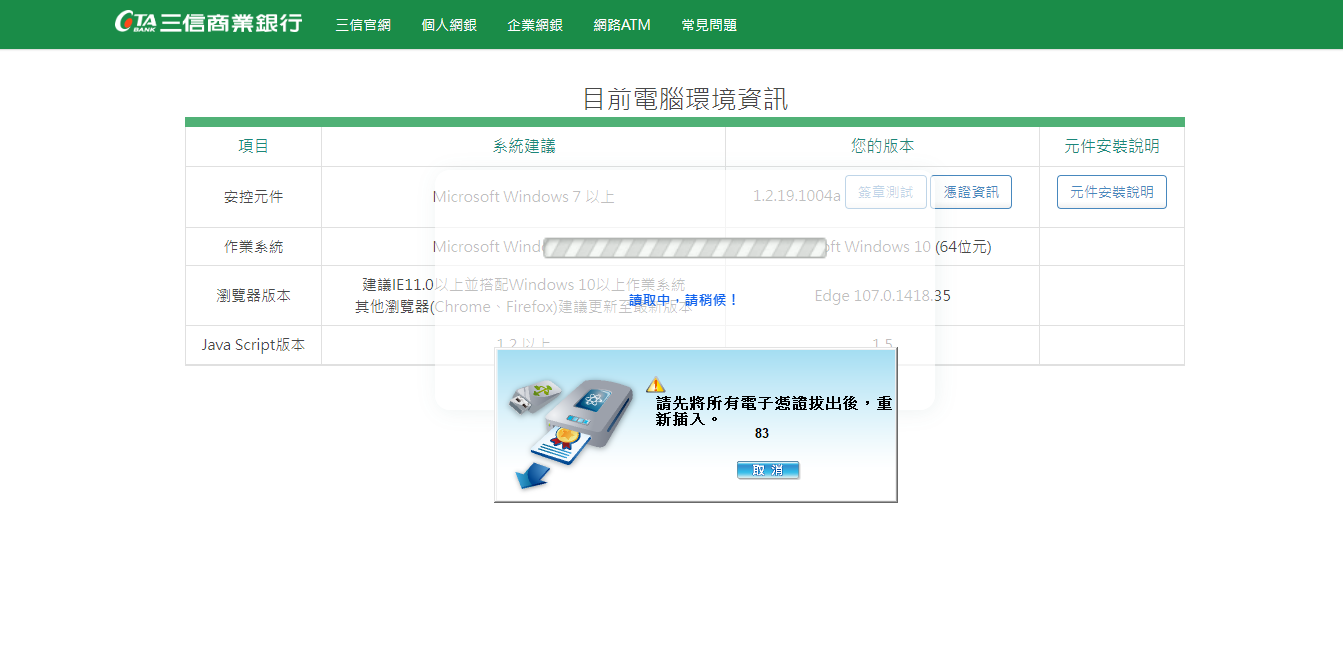Click the 項目 column header
1343x648 pixels.
[x=253, y=146]
